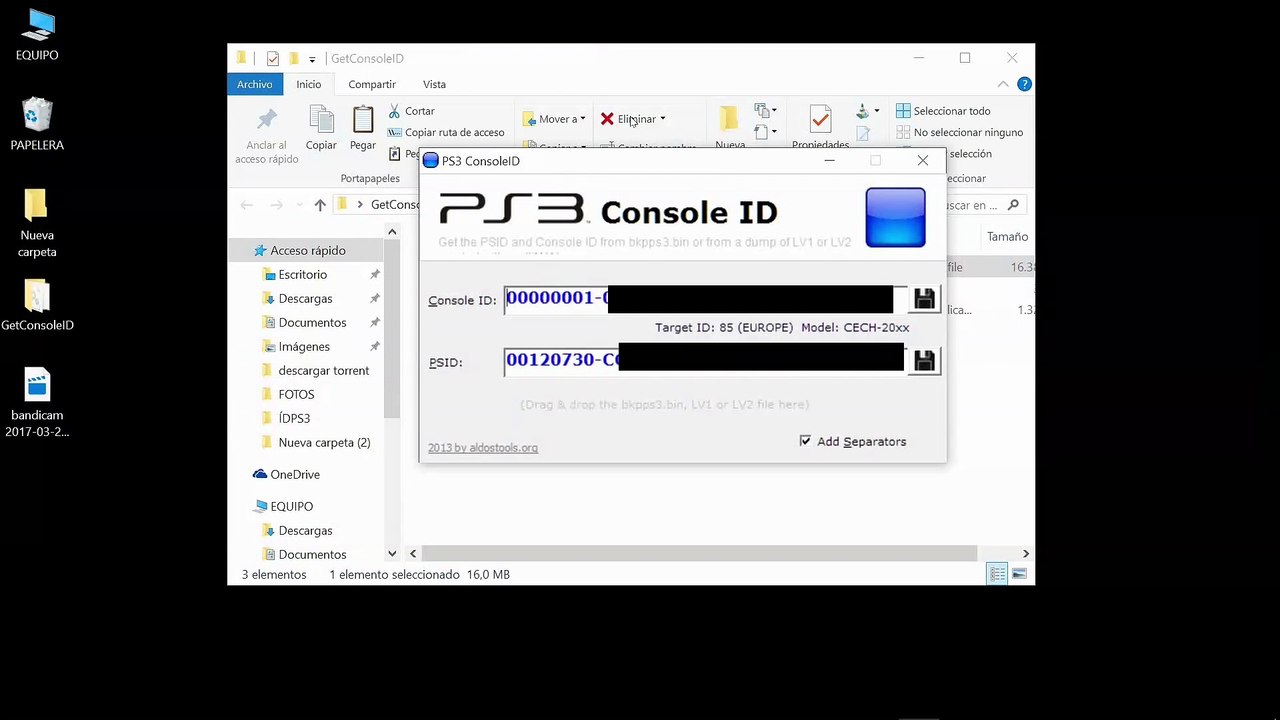Save the PSID using its floppy icon
Viewport: 1280px width, 720px height.
pyautogui.click(x=924, y=361)
